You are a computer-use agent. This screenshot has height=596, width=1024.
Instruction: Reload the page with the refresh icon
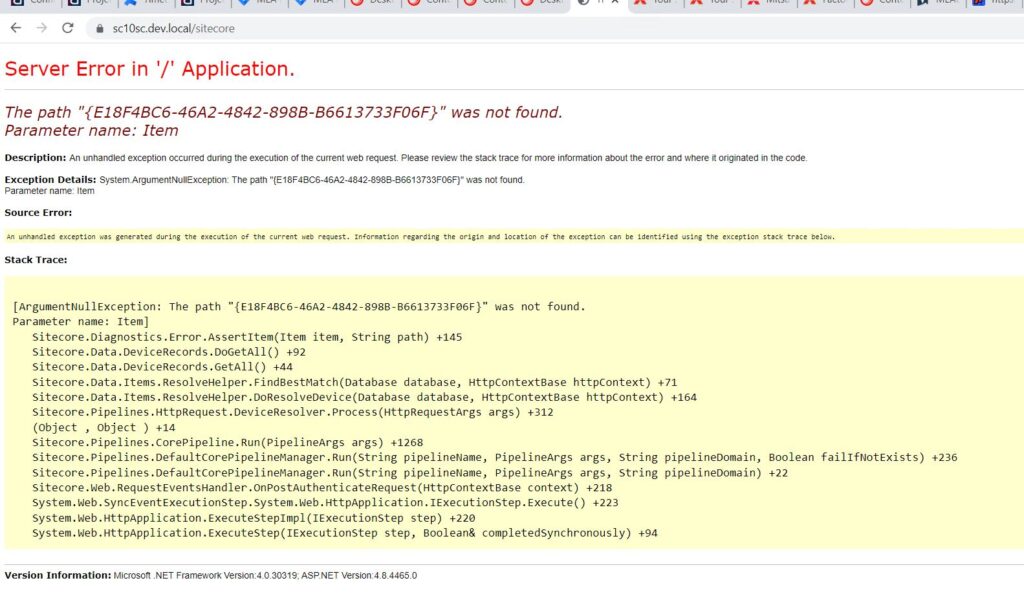(67, 28)
